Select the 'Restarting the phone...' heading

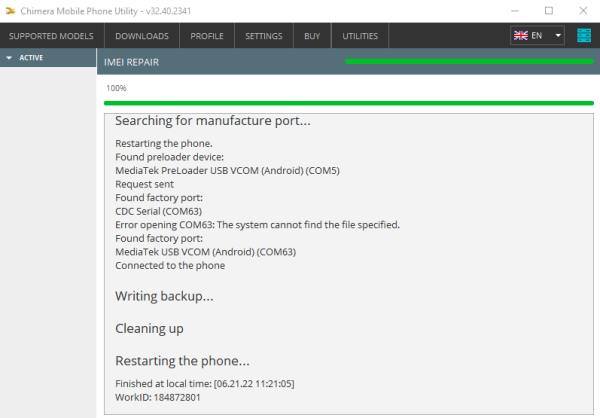coord(182,361)
